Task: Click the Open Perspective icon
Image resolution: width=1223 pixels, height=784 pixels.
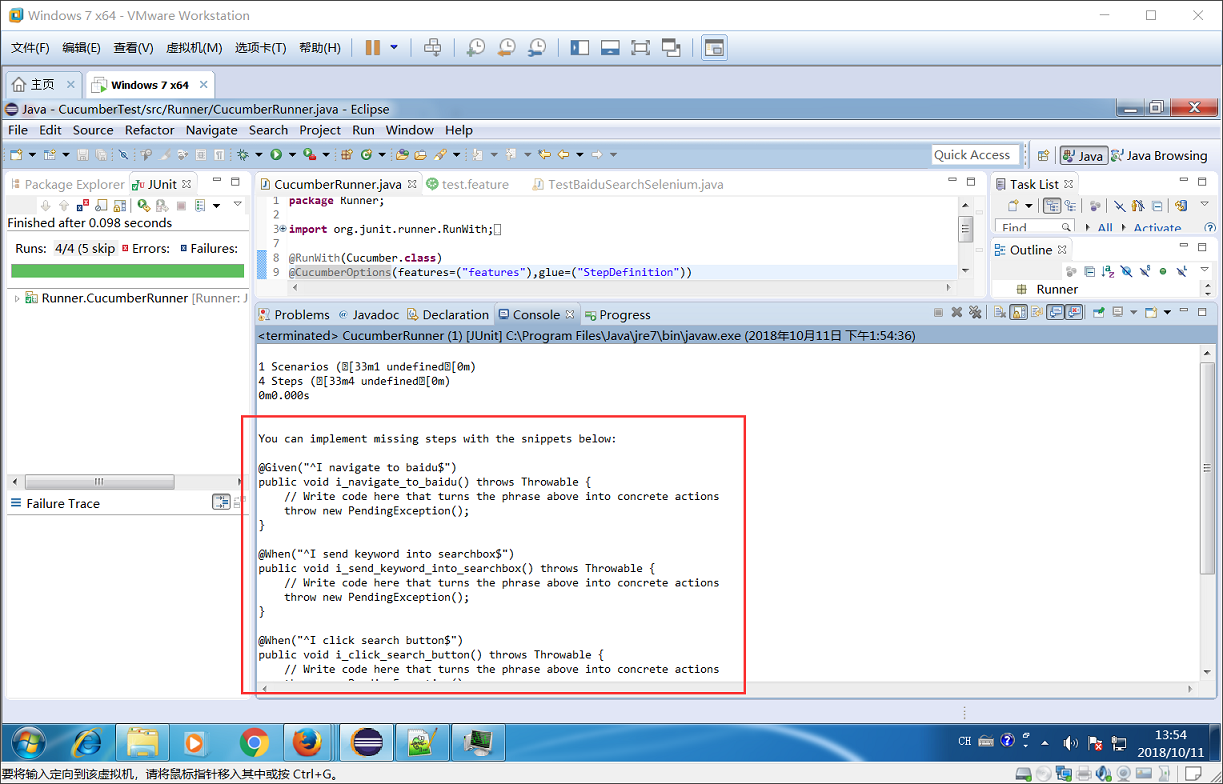Action: point(1043,155)
